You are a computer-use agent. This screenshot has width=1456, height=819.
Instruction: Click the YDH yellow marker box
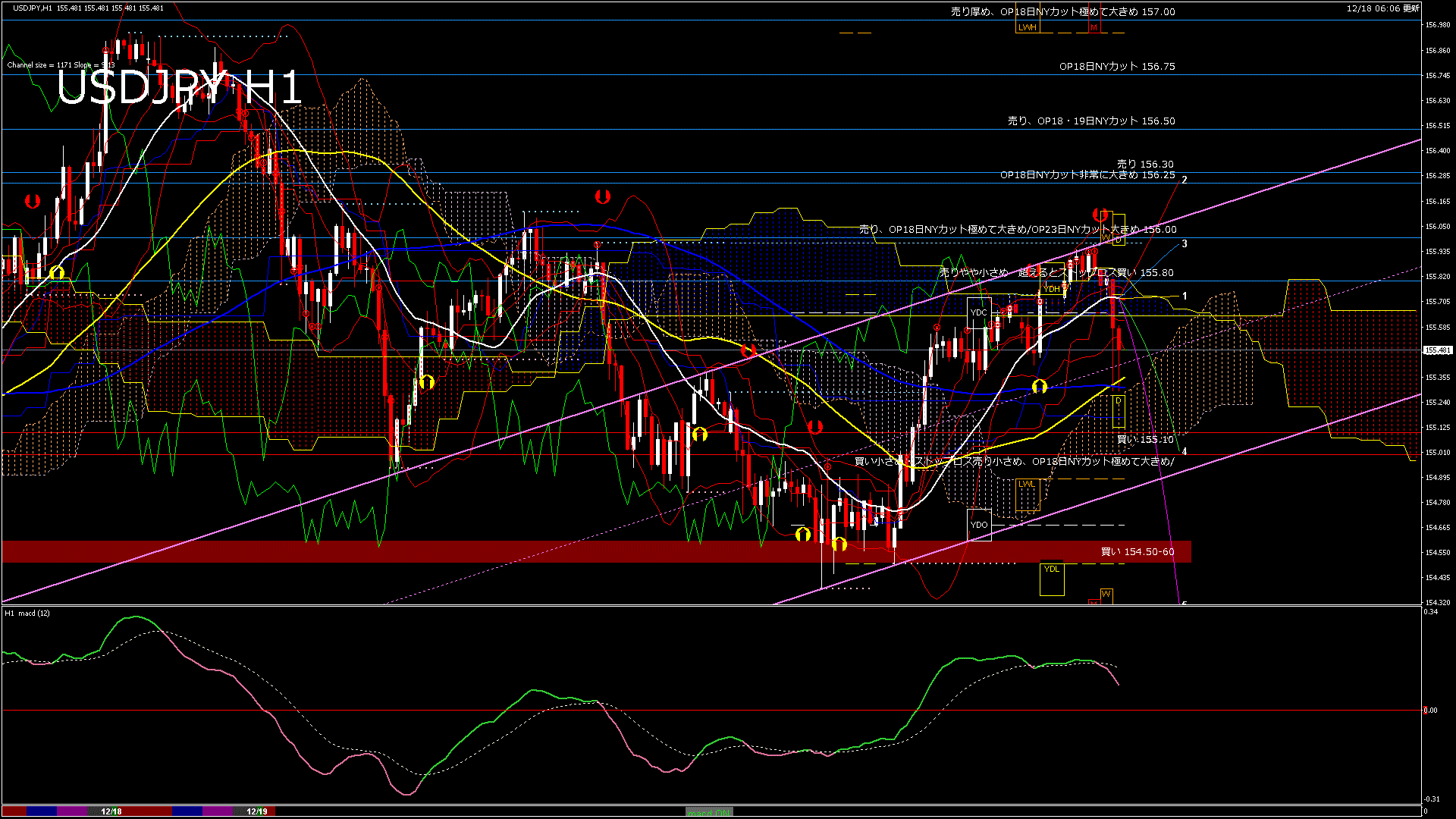(x=1052, y=289)
